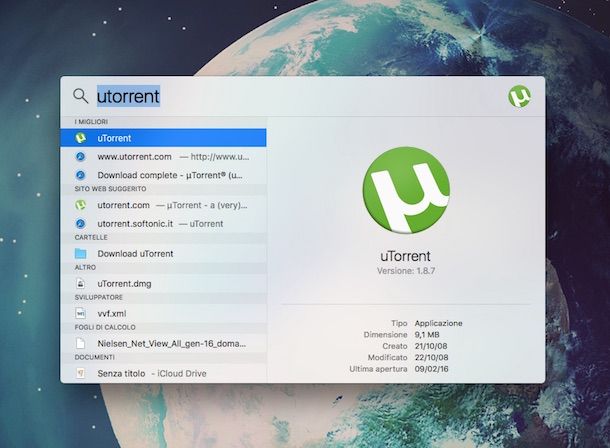This screenshot has height=448, width=610.
Task: Click the Spotlight magnifying glass icon
Action: pos(81,96)
